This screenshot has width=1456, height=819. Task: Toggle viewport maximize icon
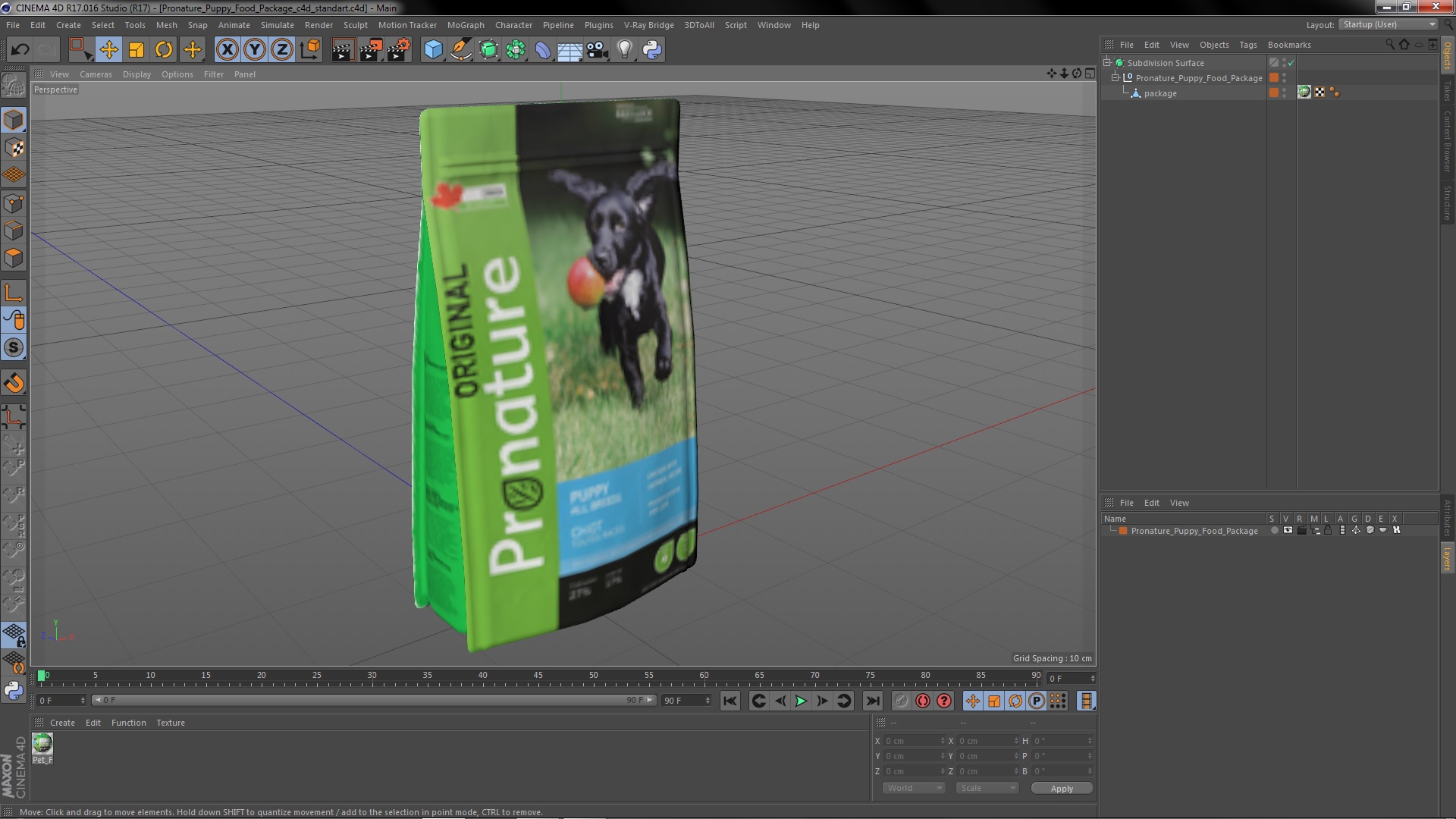tap(1090, 74)
